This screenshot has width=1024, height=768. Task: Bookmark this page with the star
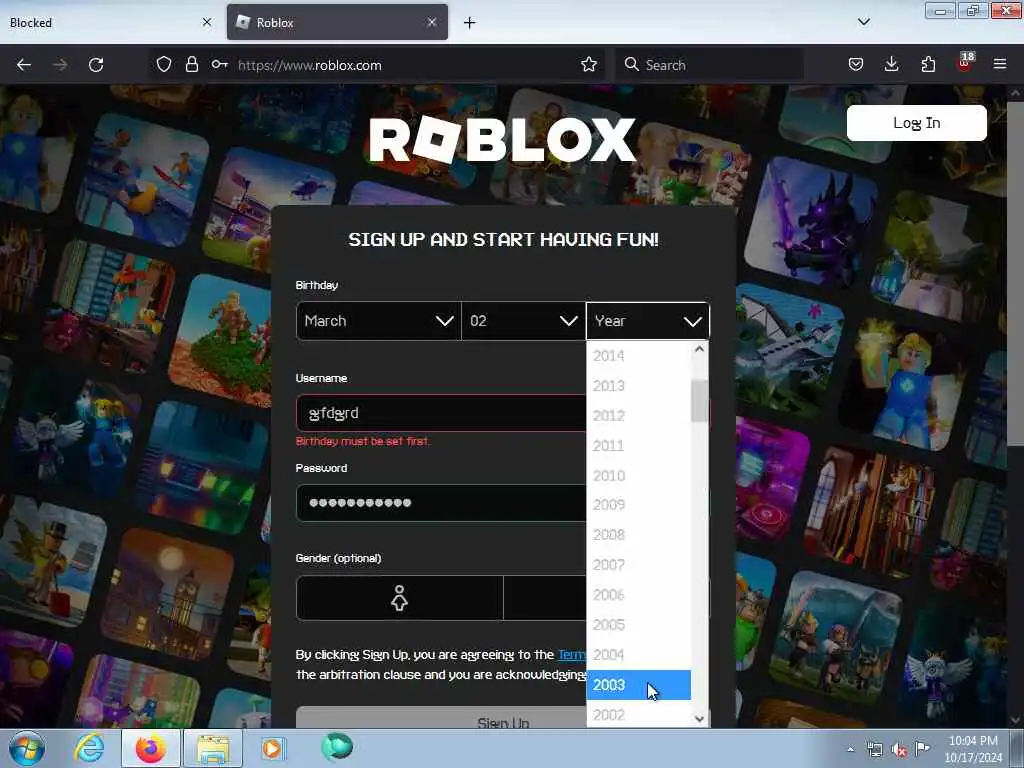589,65
